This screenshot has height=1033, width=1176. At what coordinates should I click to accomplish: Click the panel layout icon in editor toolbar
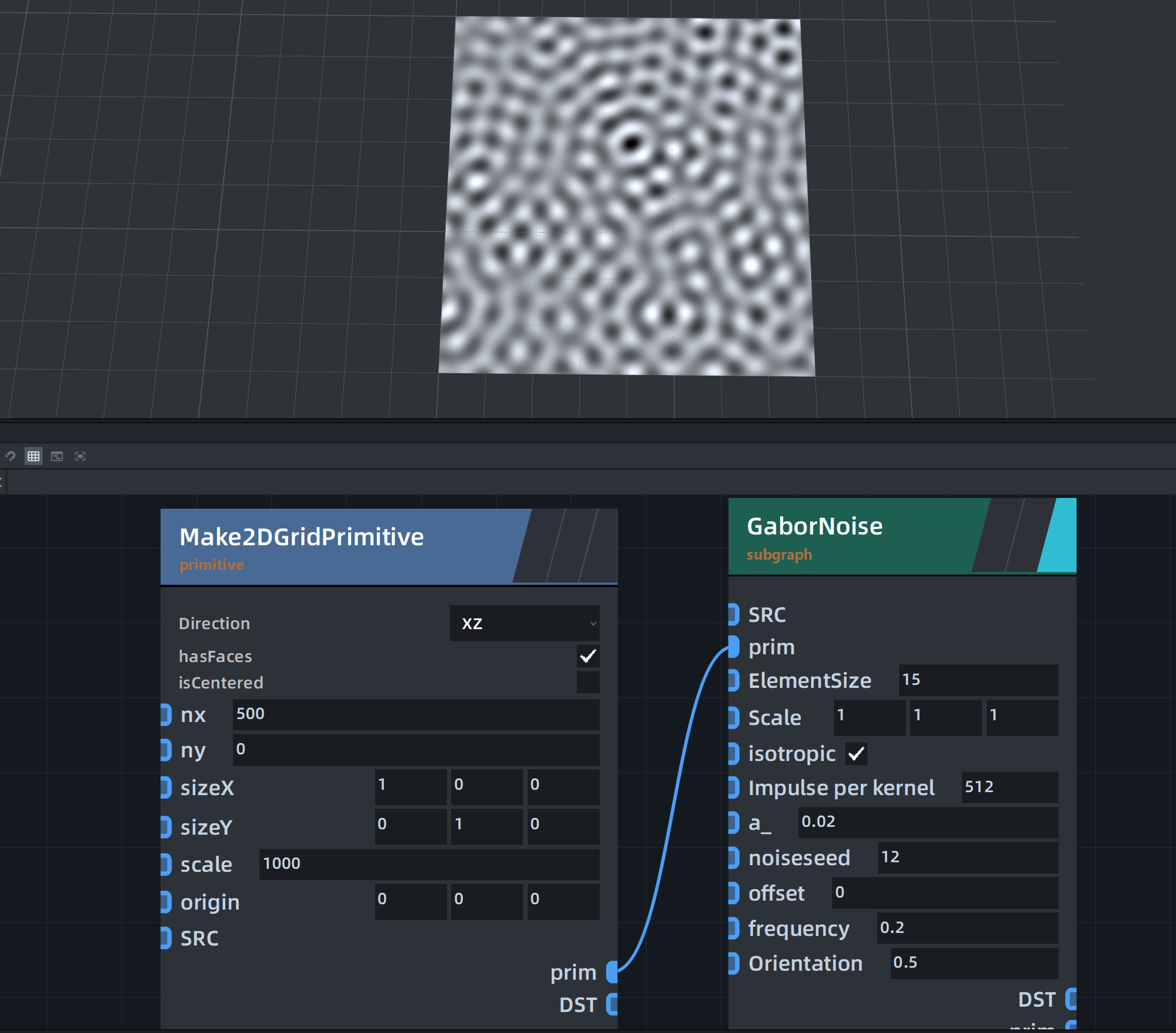tap(57, 457)
